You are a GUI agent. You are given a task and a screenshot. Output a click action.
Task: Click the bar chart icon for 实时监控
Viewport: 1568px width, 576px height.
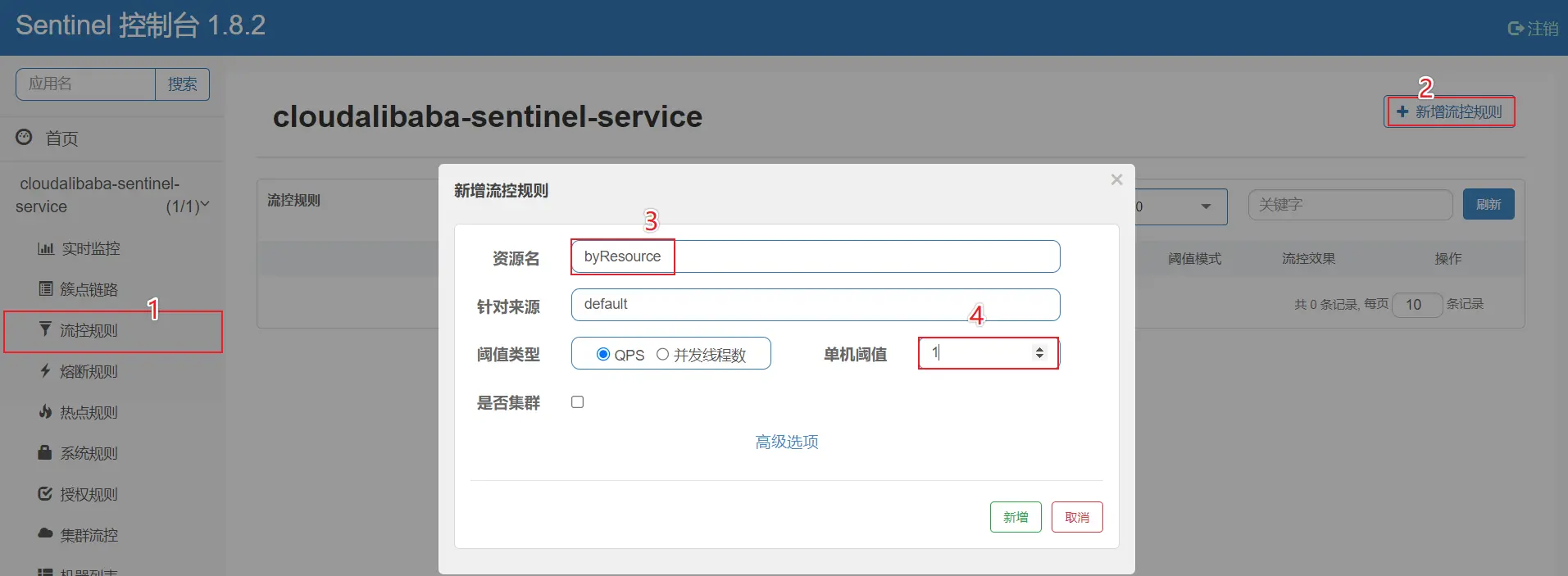(46, 248)
